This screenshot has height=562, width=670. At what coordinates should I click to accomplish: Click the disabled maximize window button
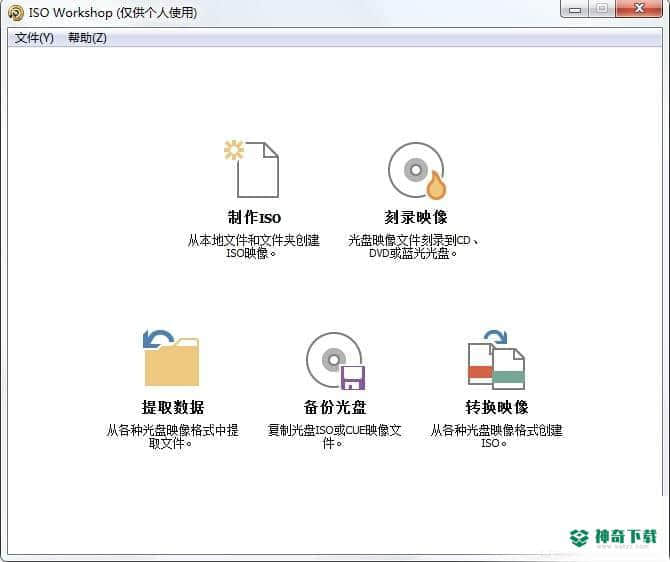tap(602, 9)
